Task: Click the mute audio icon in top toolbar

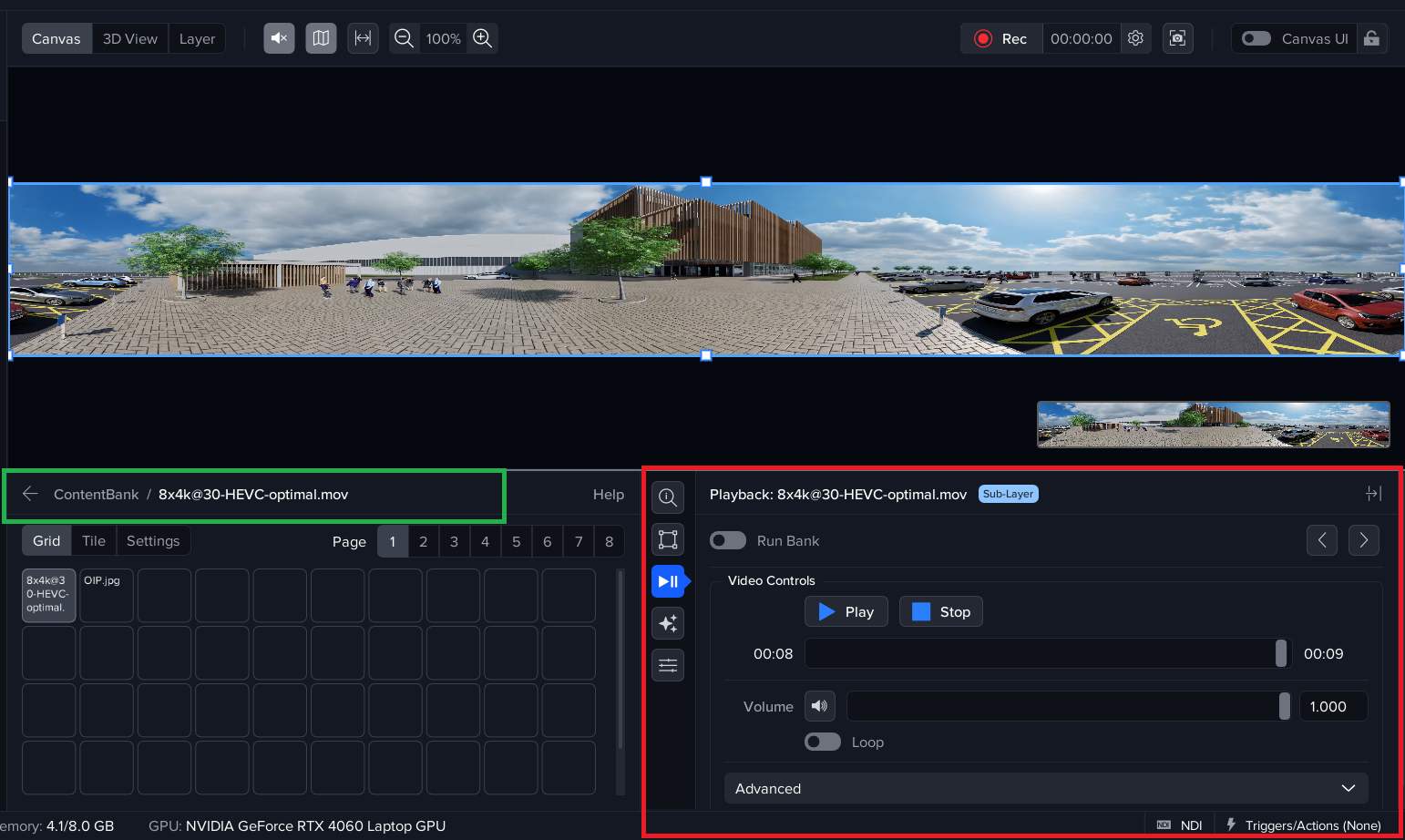Action: coord(279,38)
